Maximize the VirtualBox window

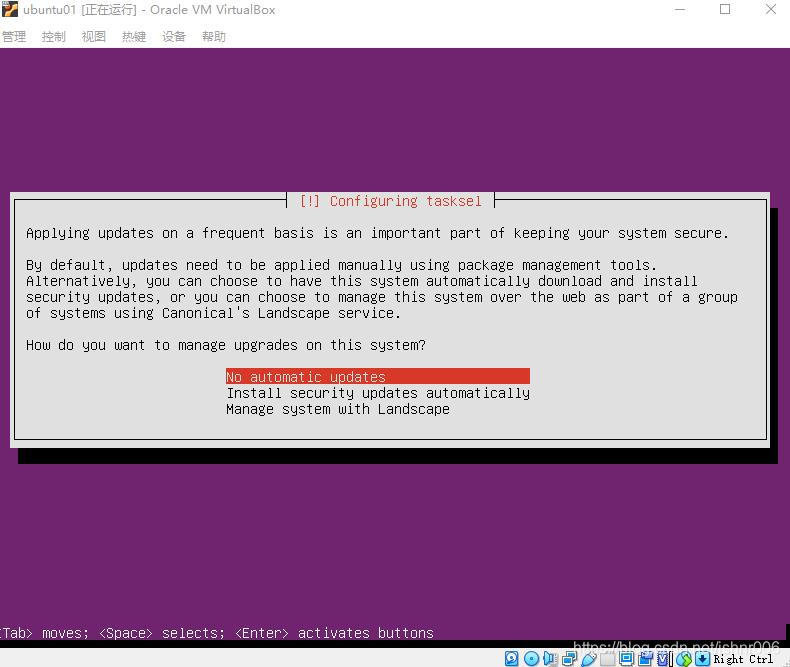point(725,10)
